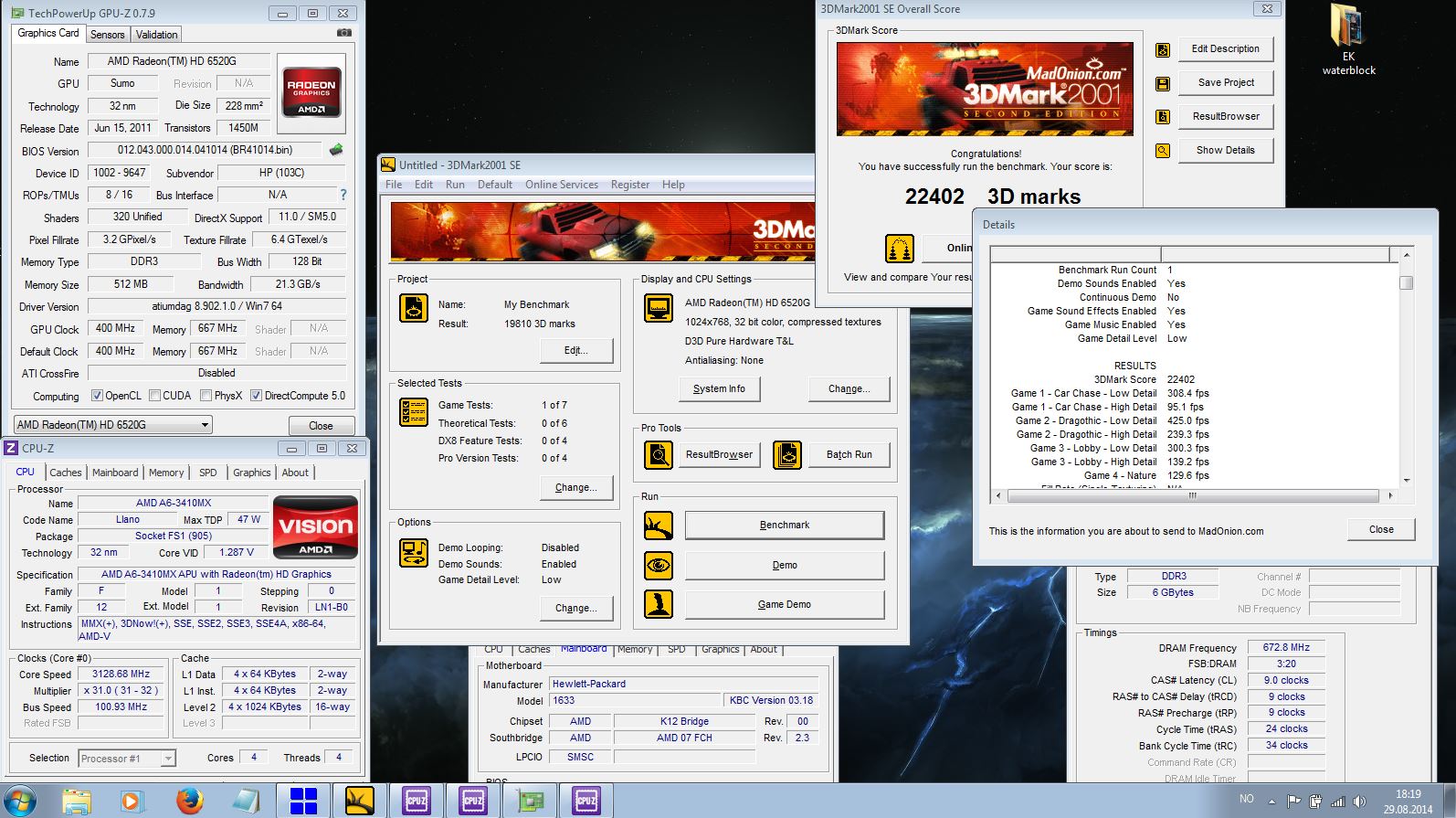This screenshot has height=818, width=1456.
Task: Open the GPU selection dropdown in GPU-Z
Action: [x=113, y=425]
